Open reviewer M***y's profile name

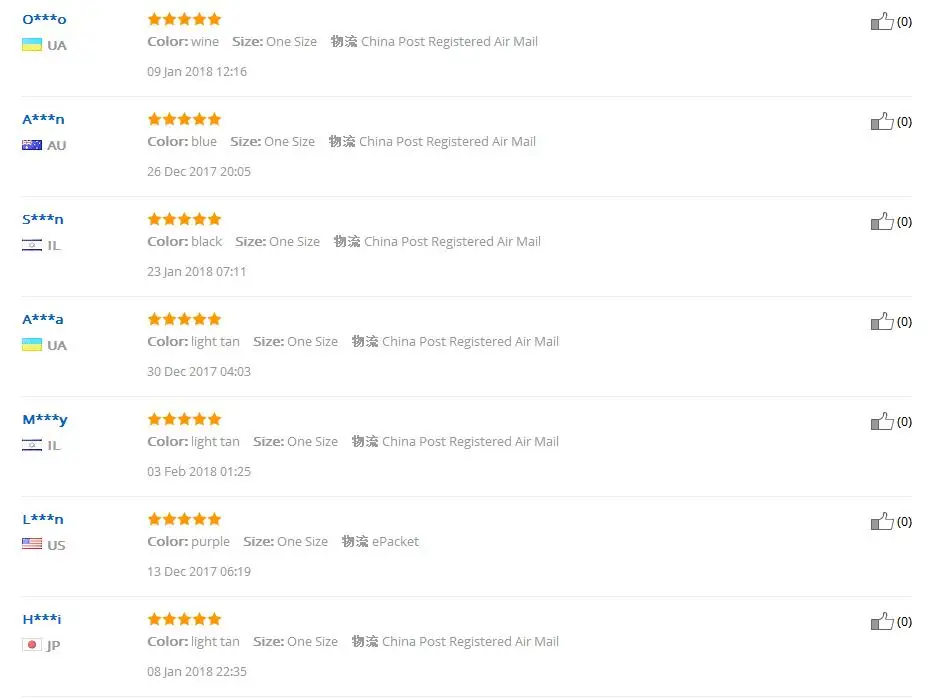coord(45,420)
